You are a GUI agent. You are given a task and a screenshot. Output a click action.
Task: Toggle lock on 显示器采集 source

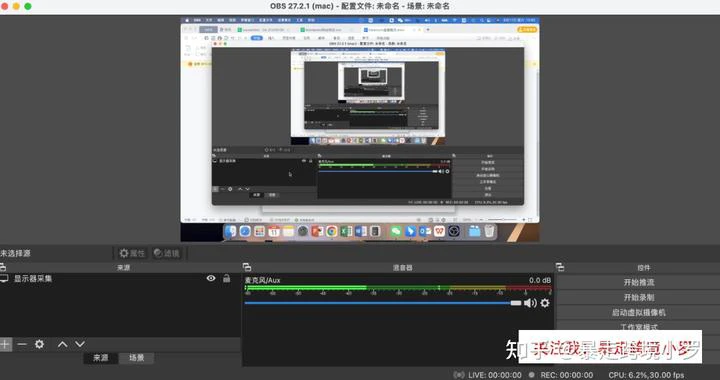226,278
